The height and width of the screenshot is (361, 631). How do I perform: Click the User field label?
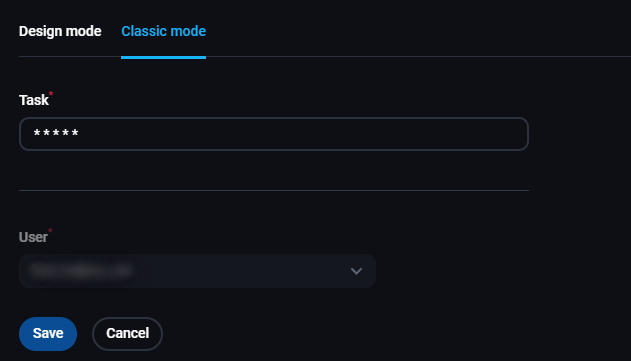(x=33, y=237)
